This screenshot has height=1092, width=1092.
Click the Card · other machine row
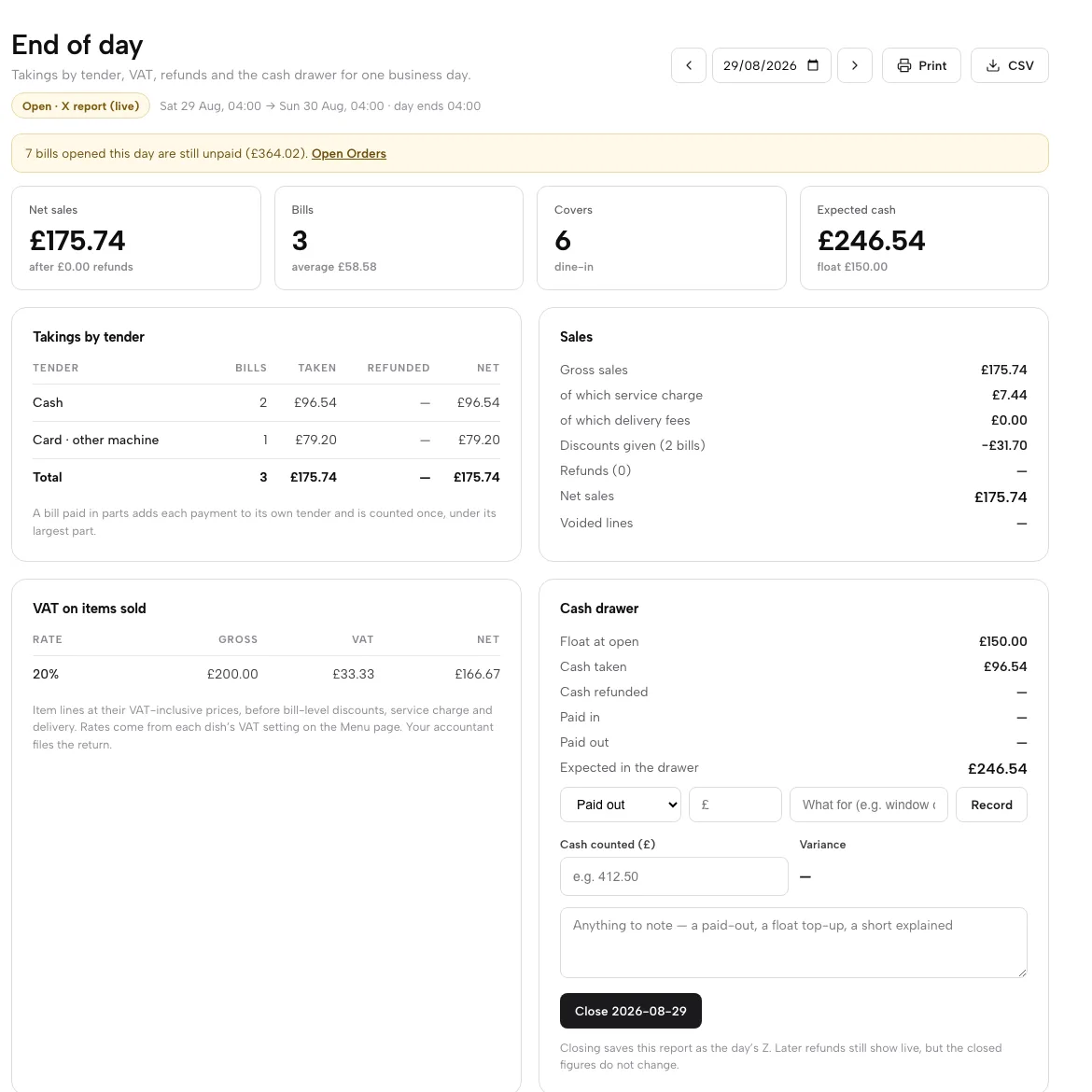pyautogui.click(x=266, y=441)
